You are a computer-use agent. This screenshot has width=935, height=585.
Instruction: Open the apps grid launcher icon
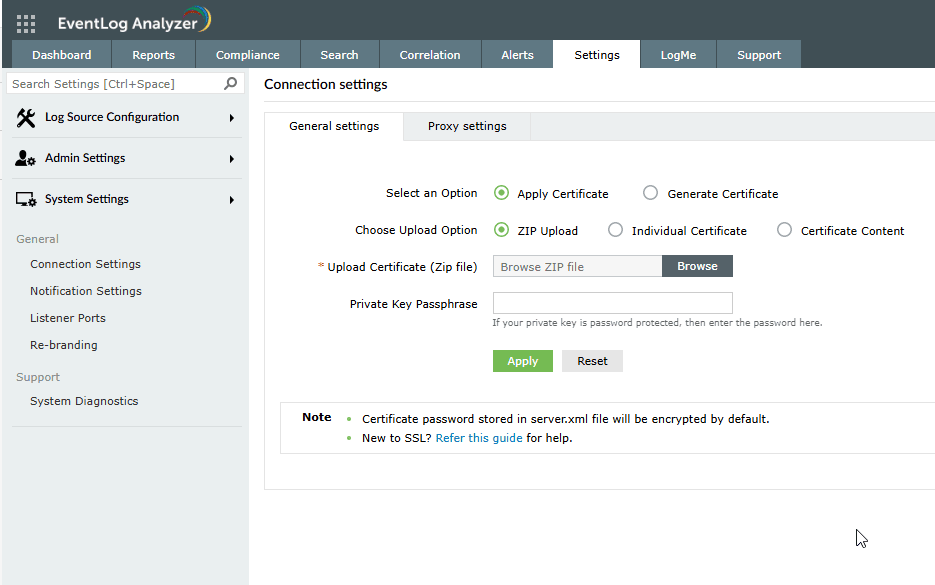click(x=26, y=24)
